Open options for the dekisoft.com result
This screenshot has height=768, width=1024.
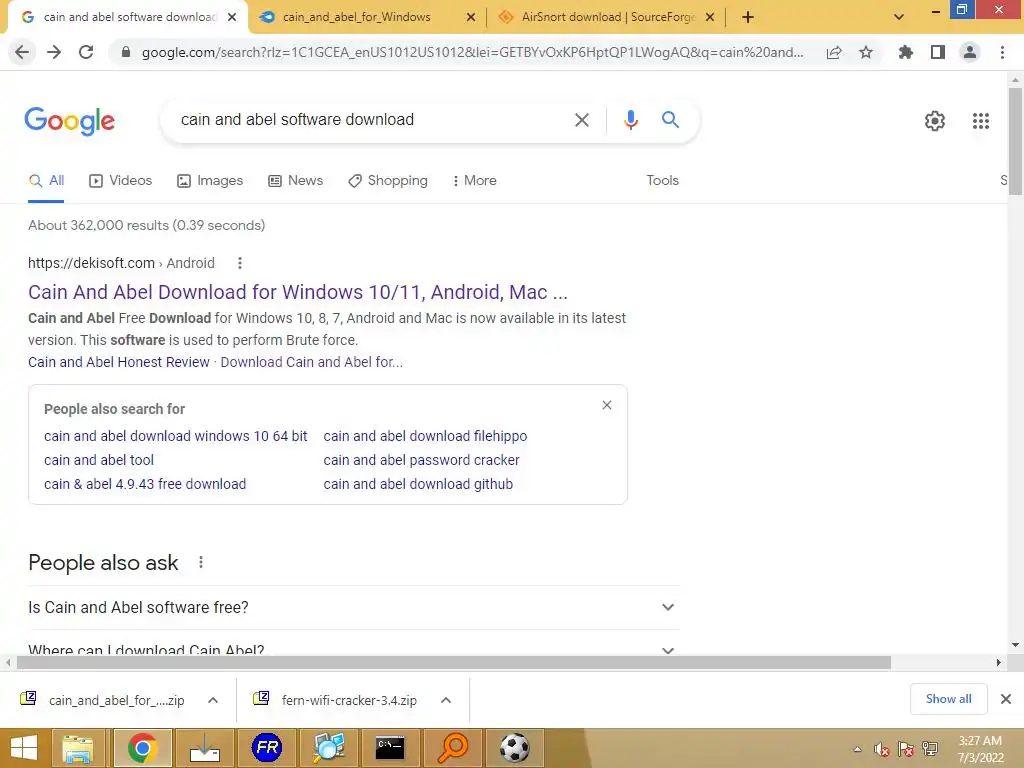click(240, 263)
